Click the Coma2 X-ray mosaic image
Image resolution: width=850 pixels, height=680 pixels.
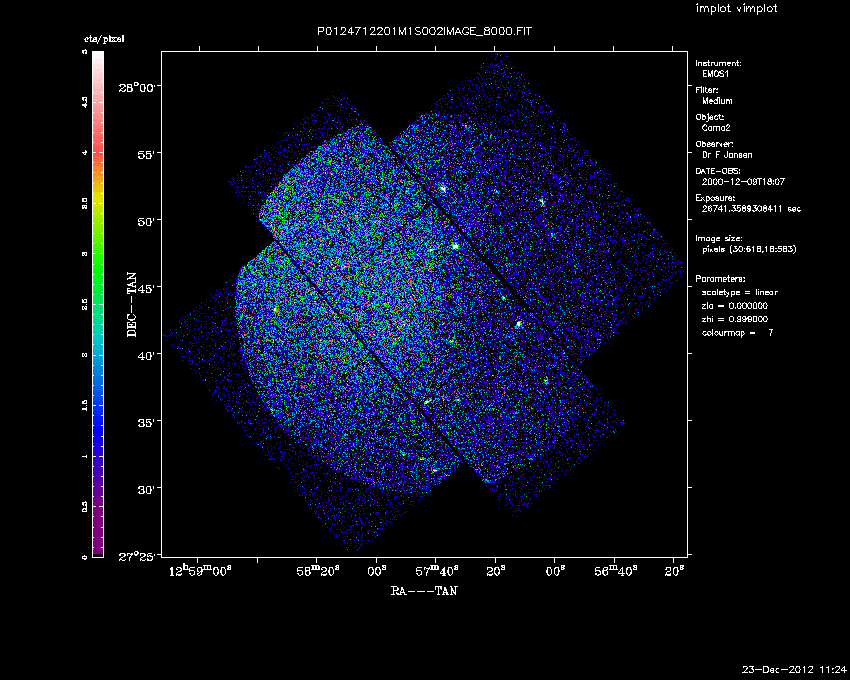coord(424,304)
